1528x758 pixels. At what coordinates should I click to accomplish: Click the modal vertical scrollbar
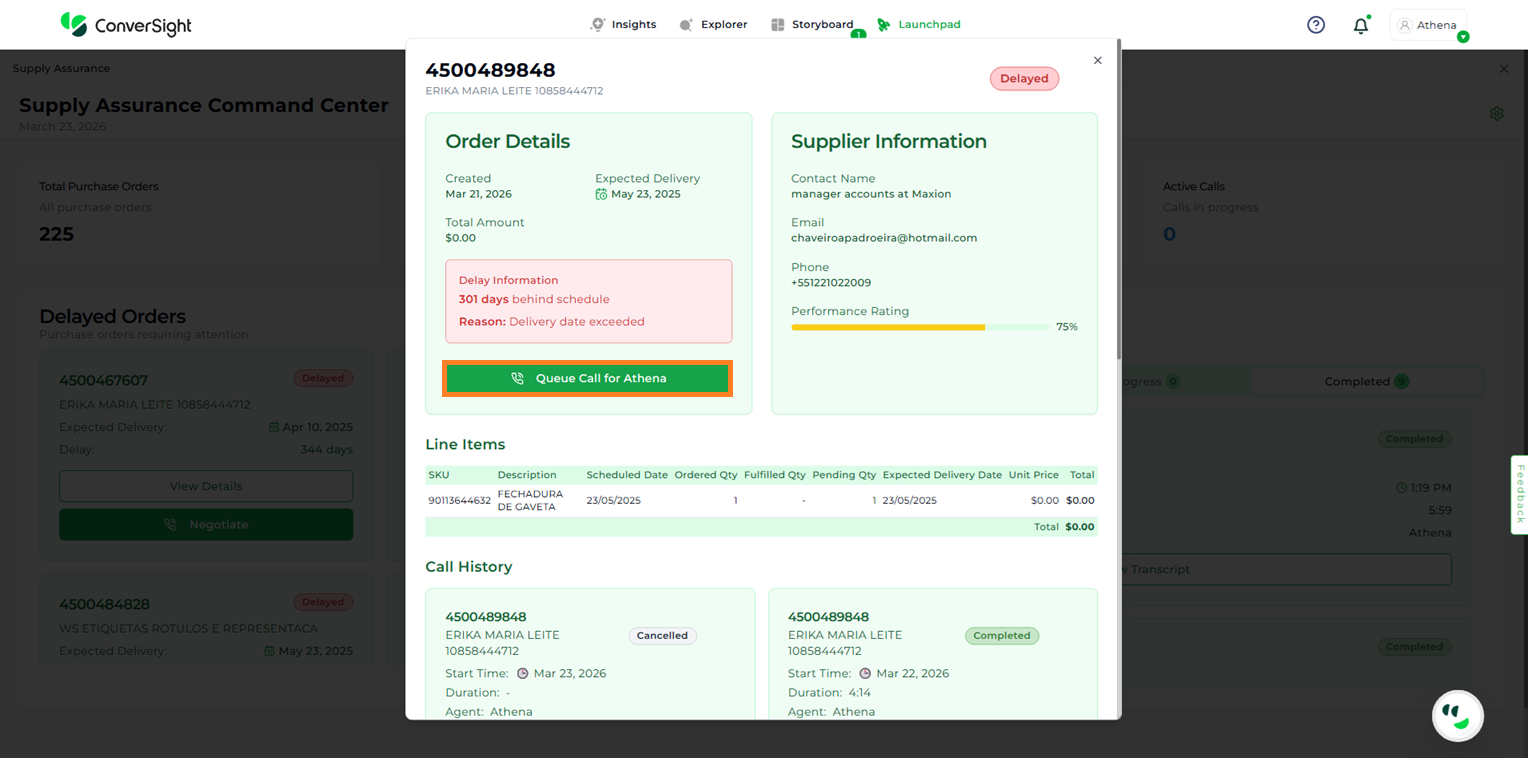click(1119, 200)
